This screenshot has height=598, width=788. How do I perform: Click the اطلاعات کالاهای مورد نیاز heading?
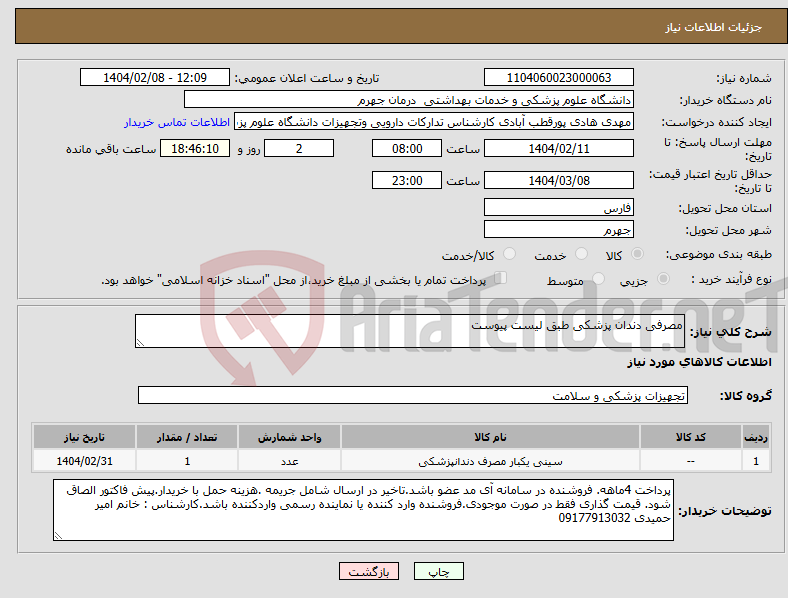[699, 362]
